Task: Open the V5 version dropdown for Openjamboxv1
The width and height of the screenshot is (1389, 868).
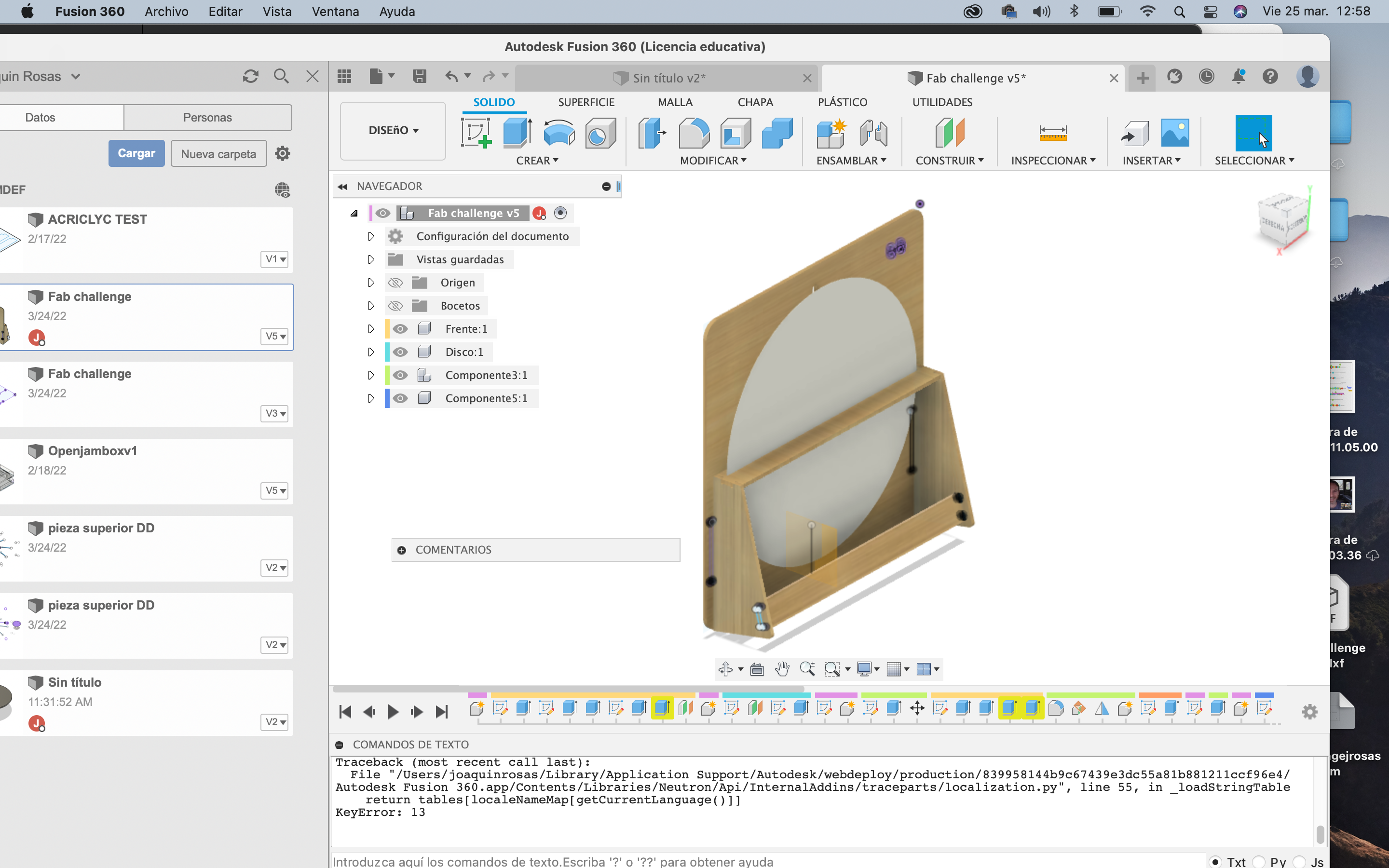Action: [275, 490]
